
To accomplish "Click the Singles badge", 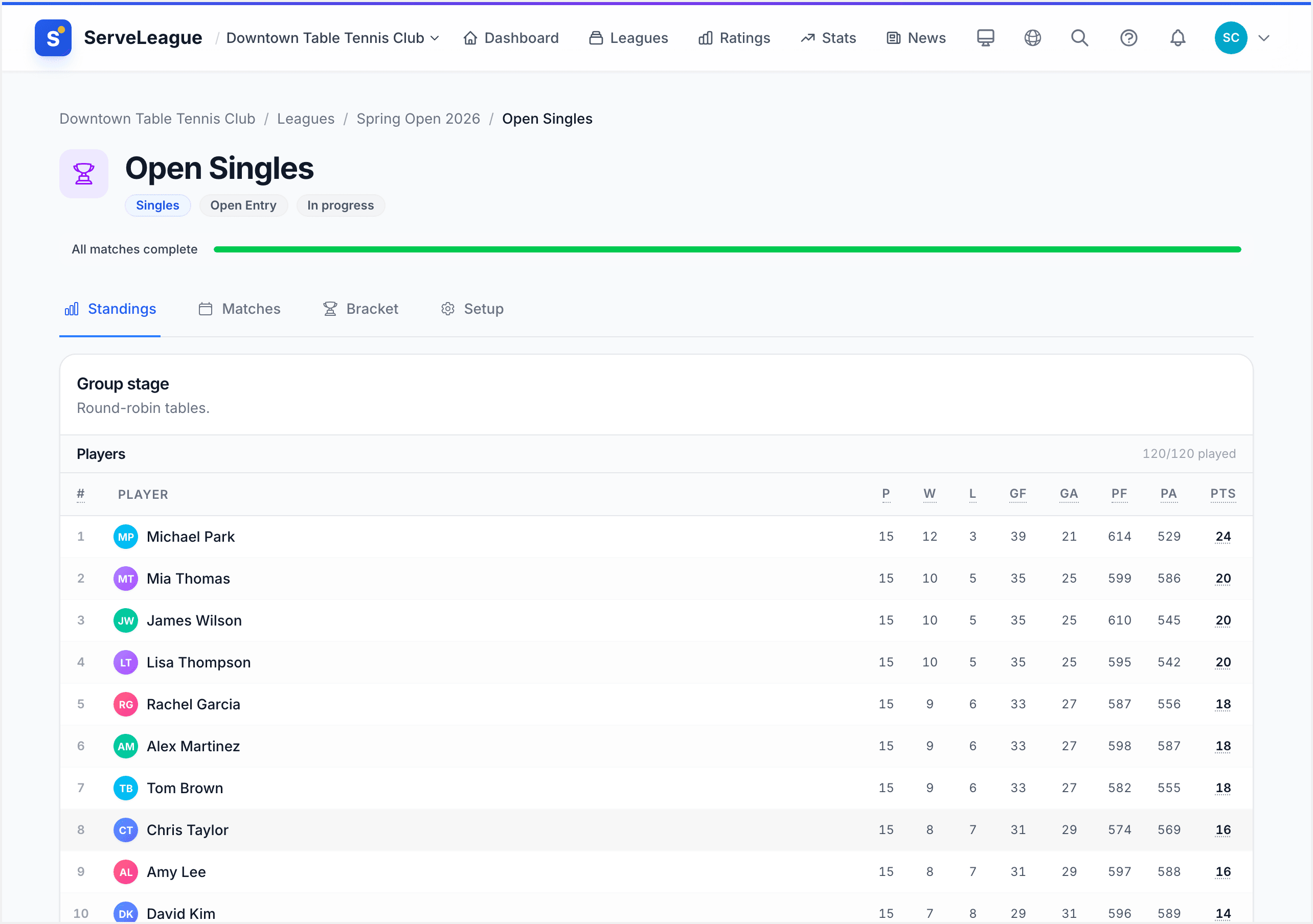I will [x=157, y=205].
